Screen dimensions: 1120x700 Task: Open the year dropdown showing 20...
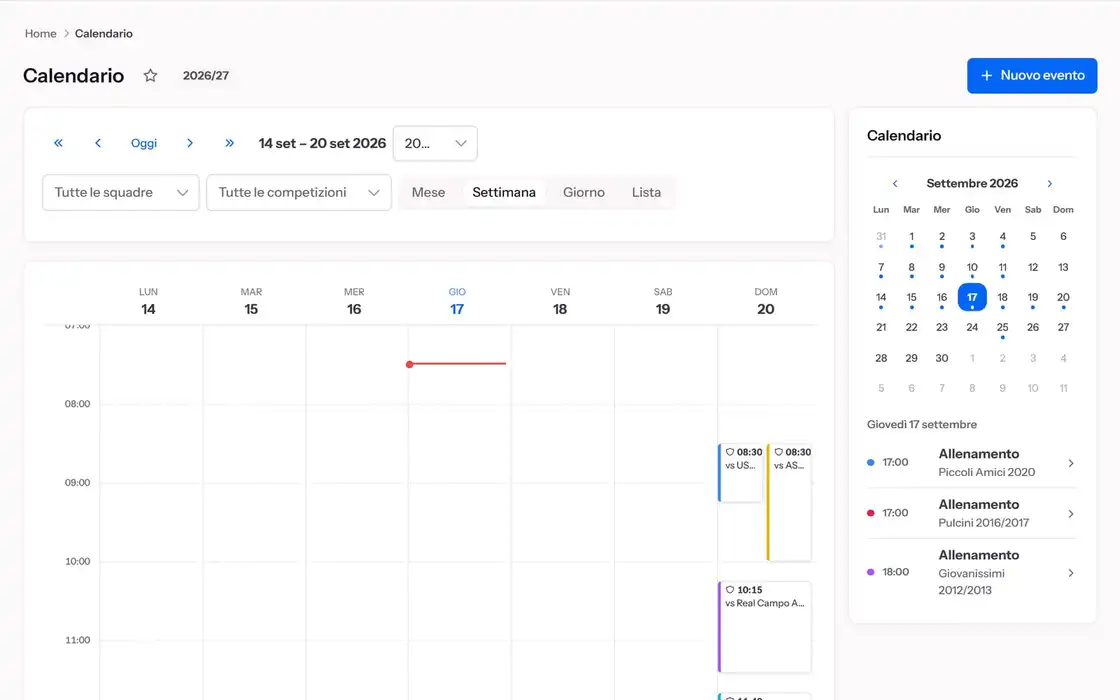[435, 144]
